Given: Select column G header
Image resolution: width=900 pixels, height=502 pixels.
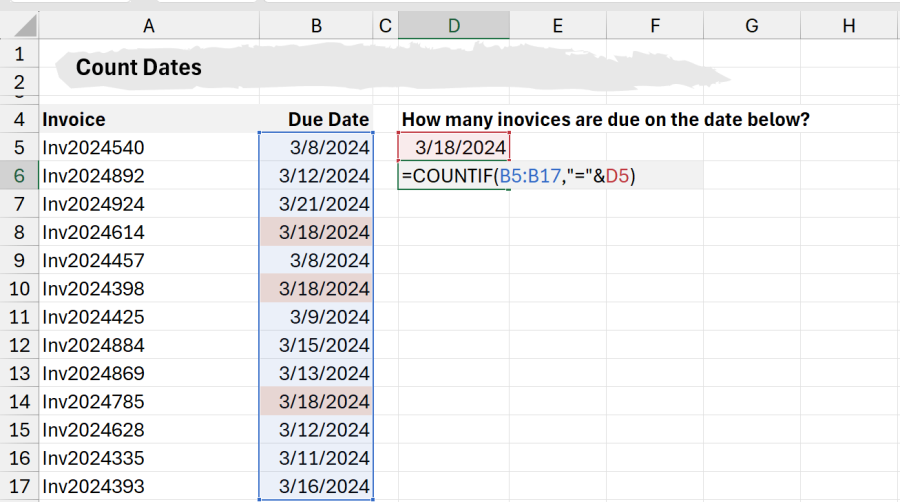Looking at the screenshot, I should (x=752, y=26).
